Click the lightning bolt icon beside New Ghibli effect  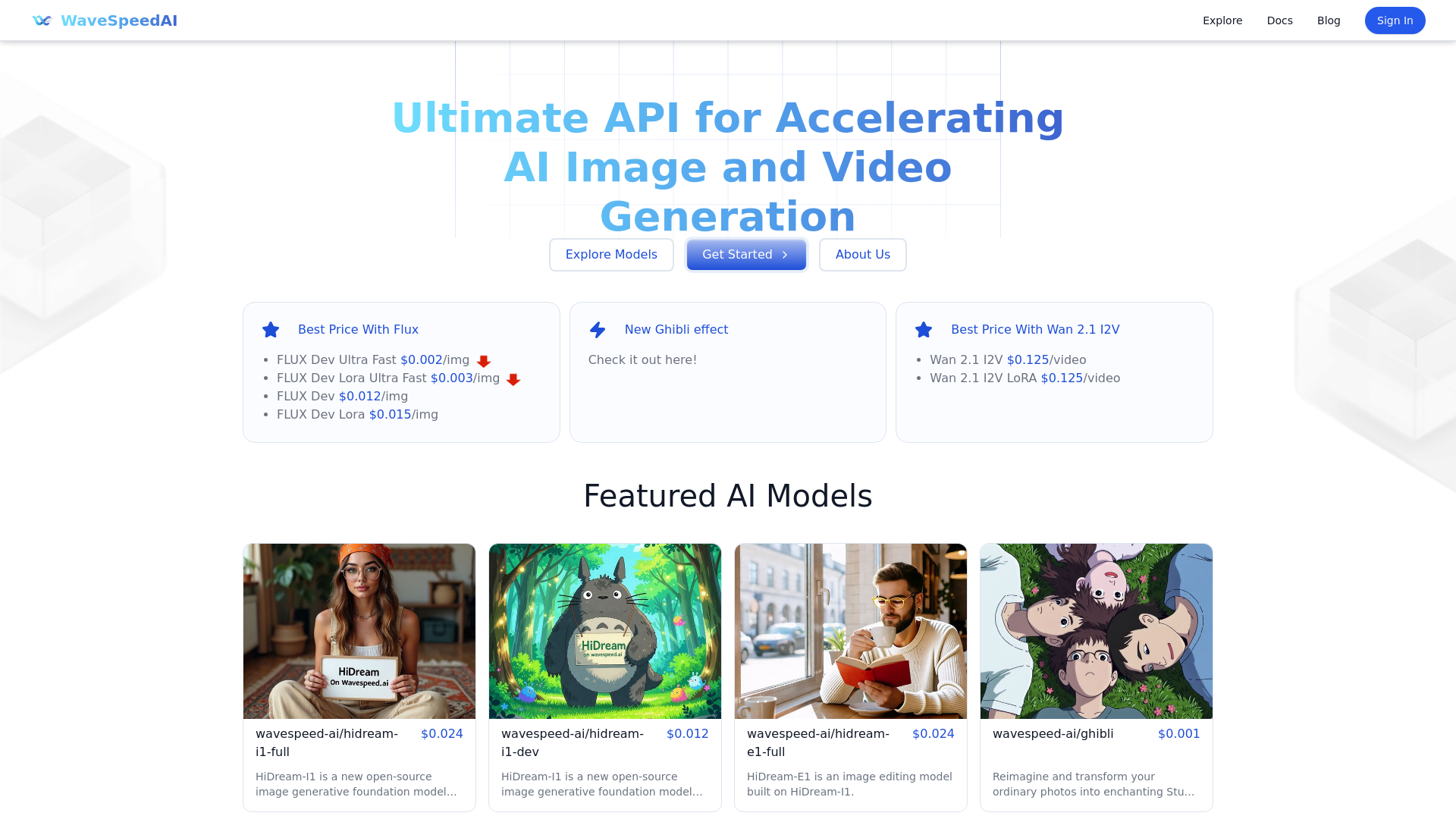(598, 330)
